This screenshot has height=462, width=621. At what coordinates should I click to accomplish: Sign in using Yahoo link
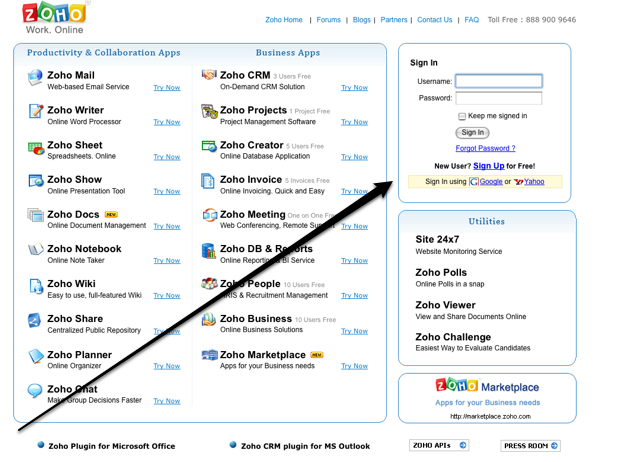[534, 182]
